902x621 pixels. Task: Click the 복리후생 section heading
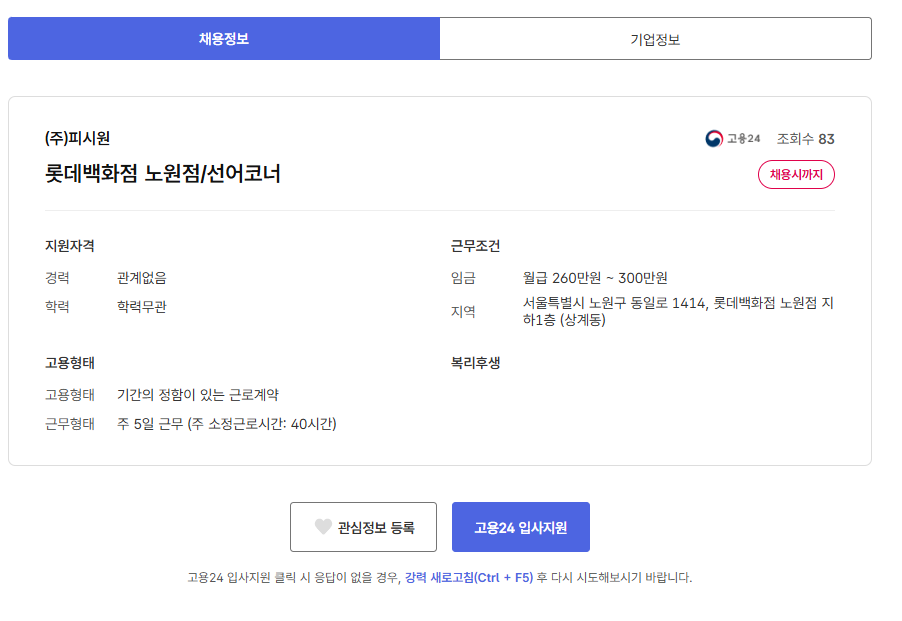tap(475, 362)
